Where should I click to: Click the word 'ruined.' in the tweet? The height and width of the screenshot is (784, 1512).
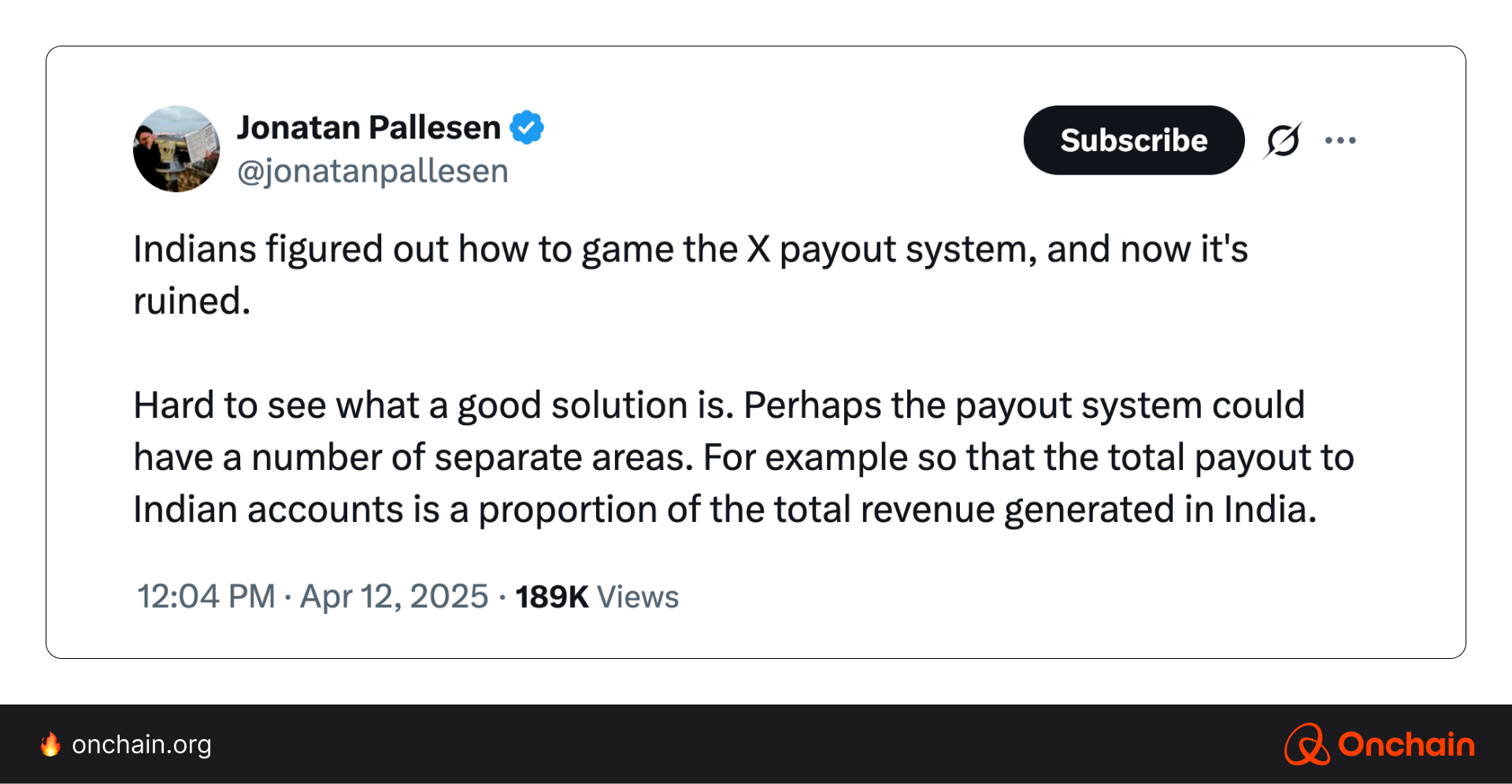point(192,301)
